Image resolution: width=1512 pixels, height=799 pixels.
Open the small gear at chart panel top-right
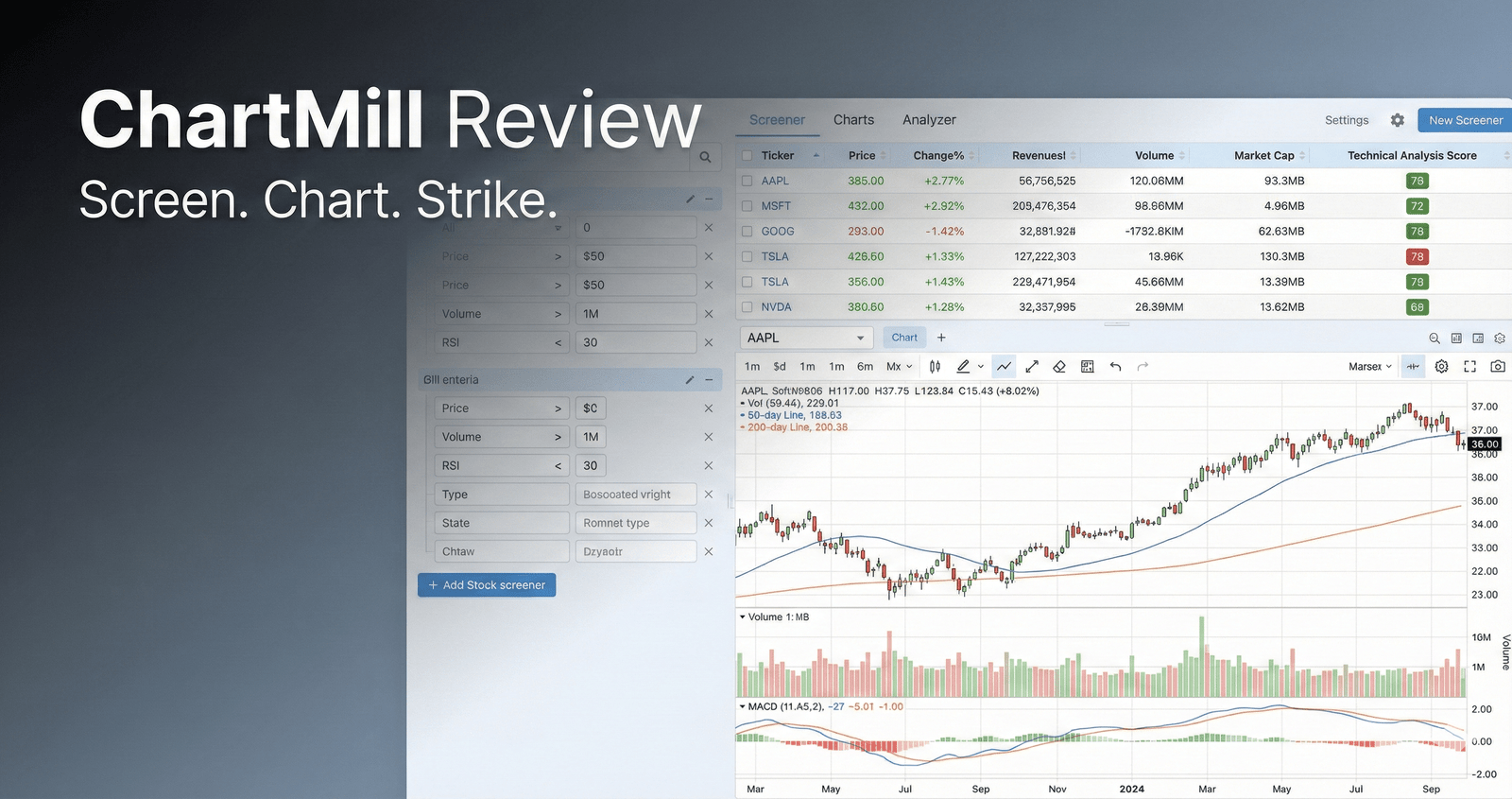[x=1500, y=339]
